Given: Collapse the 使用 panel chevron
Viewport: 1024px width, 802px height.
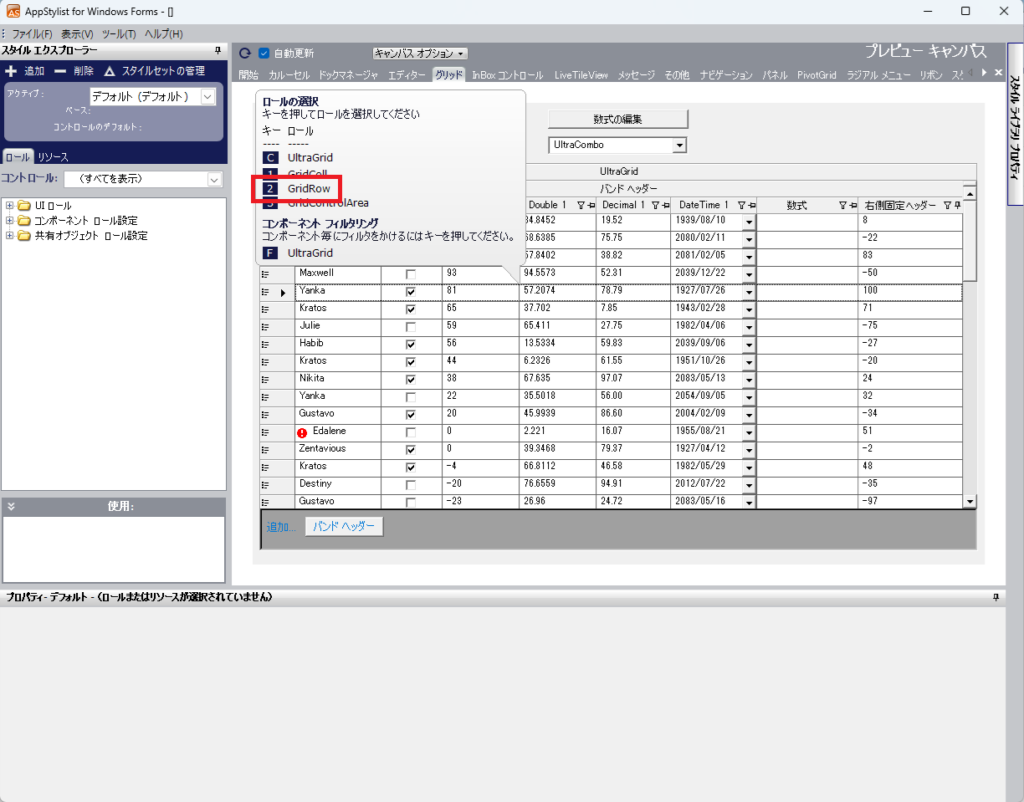Looking at the screenshot, I should (x=11, y=506).
